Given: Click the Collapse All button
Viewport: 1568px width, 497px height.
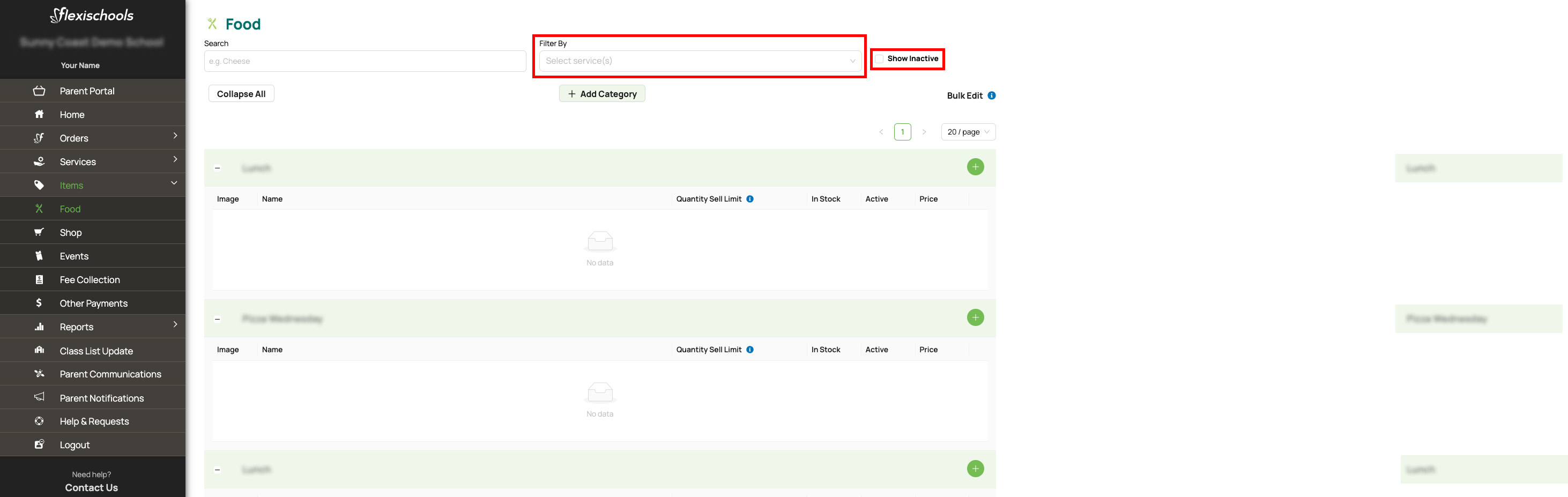Looking at the screenshot, I should coord(241,94).
